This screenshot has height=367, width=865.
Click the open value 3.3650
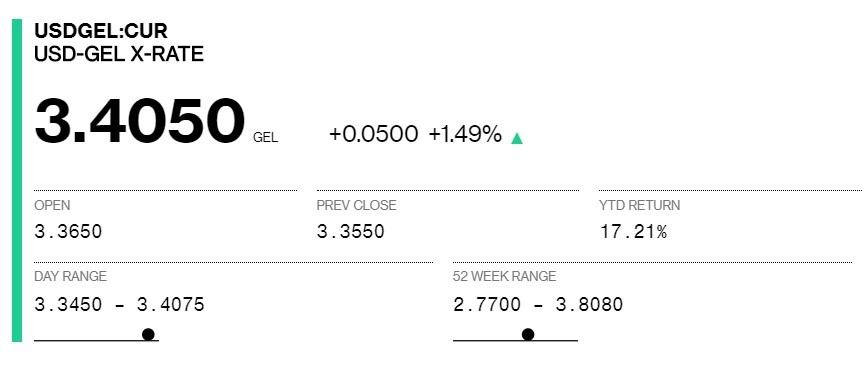click(68, 231)
